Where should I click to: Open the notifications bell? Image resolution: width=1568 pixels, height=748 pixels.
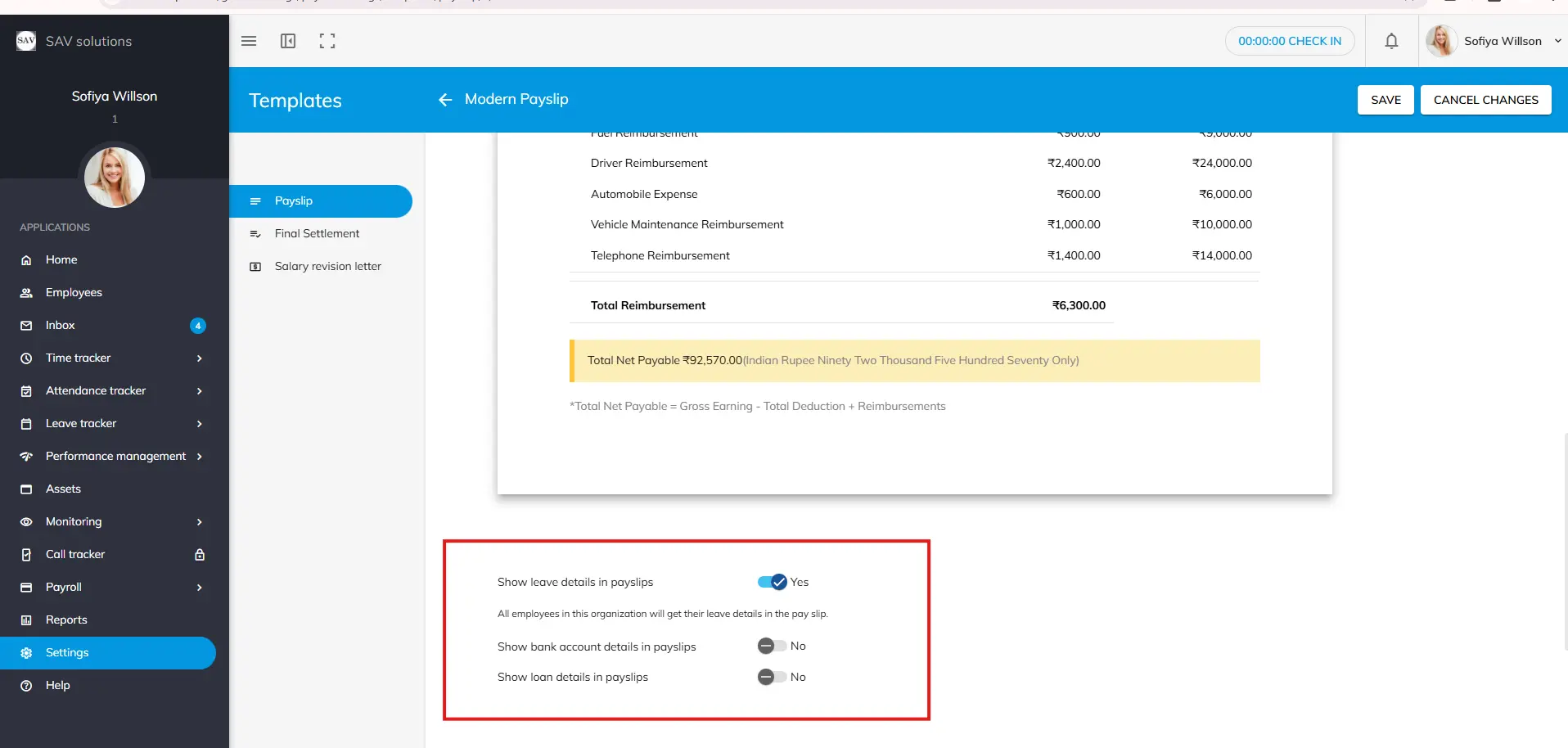tap(1391, 41)
